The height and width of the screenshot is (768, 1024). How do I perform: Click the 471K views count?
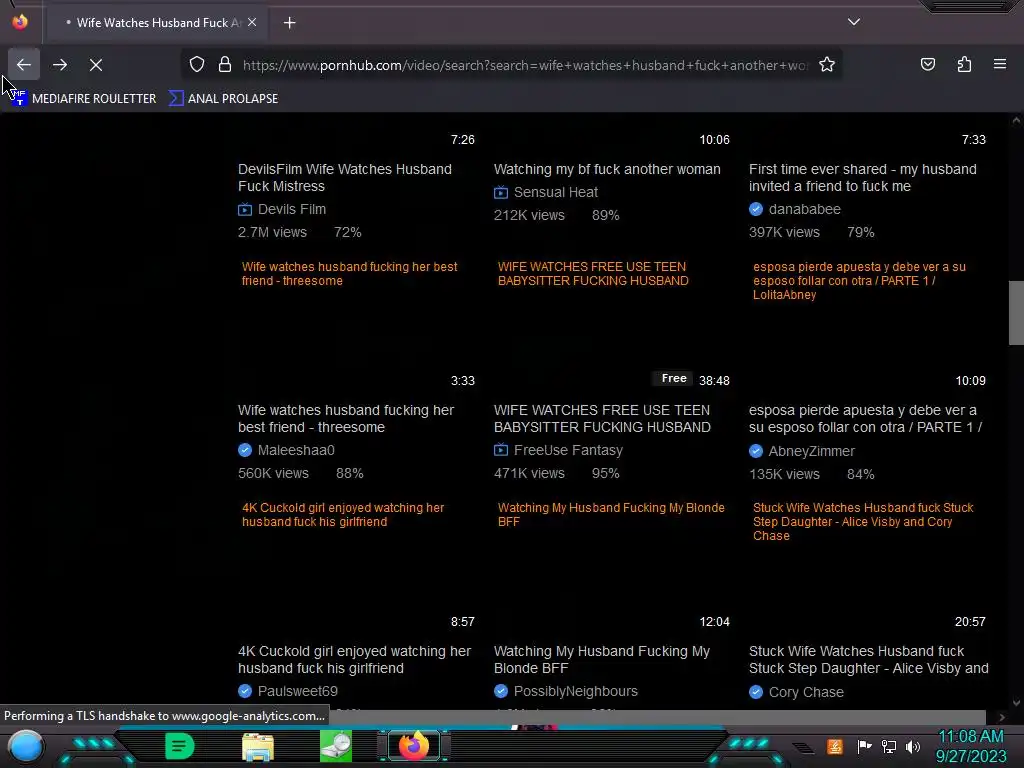[529, 473]
